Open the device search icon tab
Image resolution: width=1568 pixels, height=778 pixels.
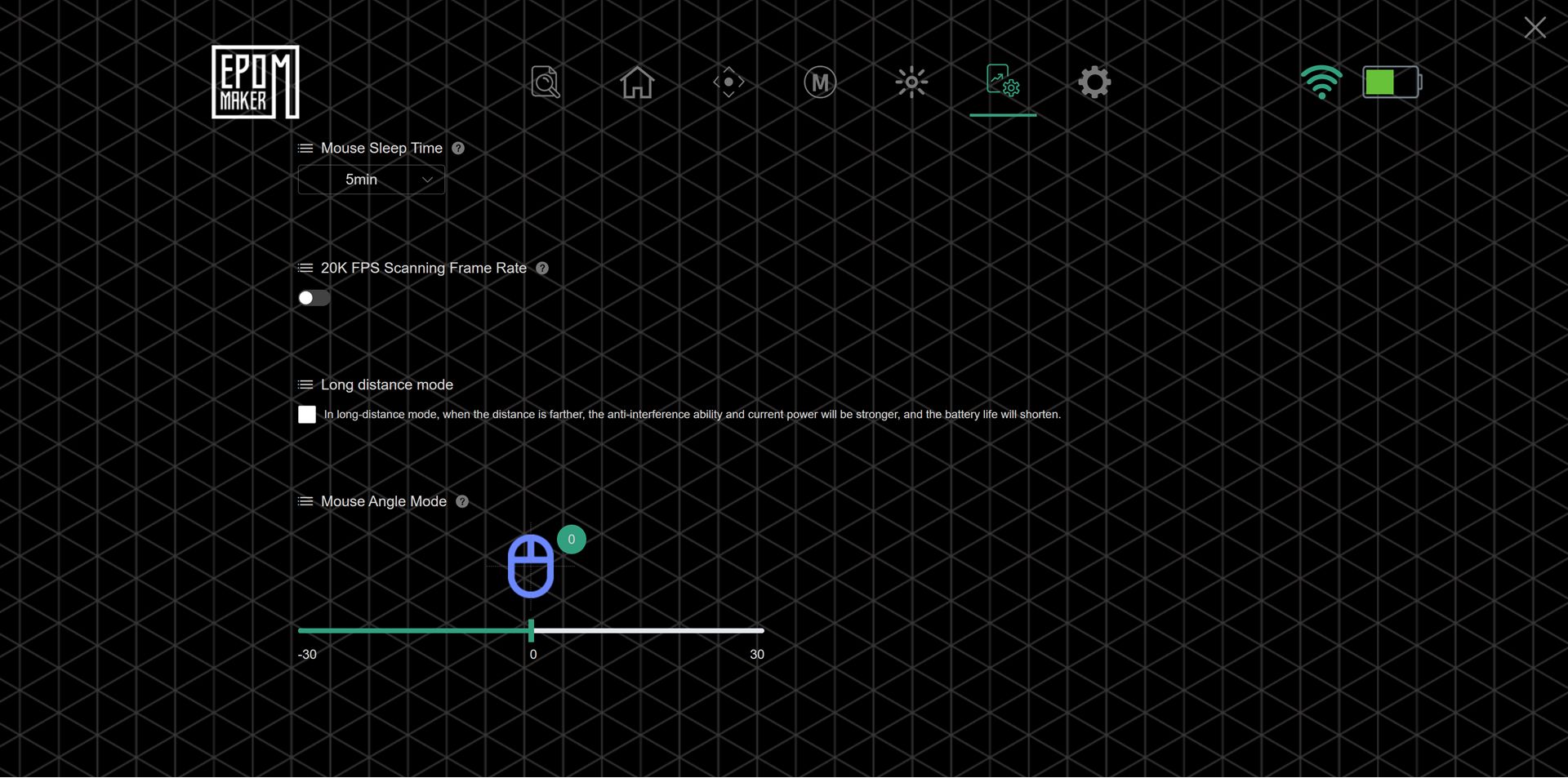pos(546,82)
